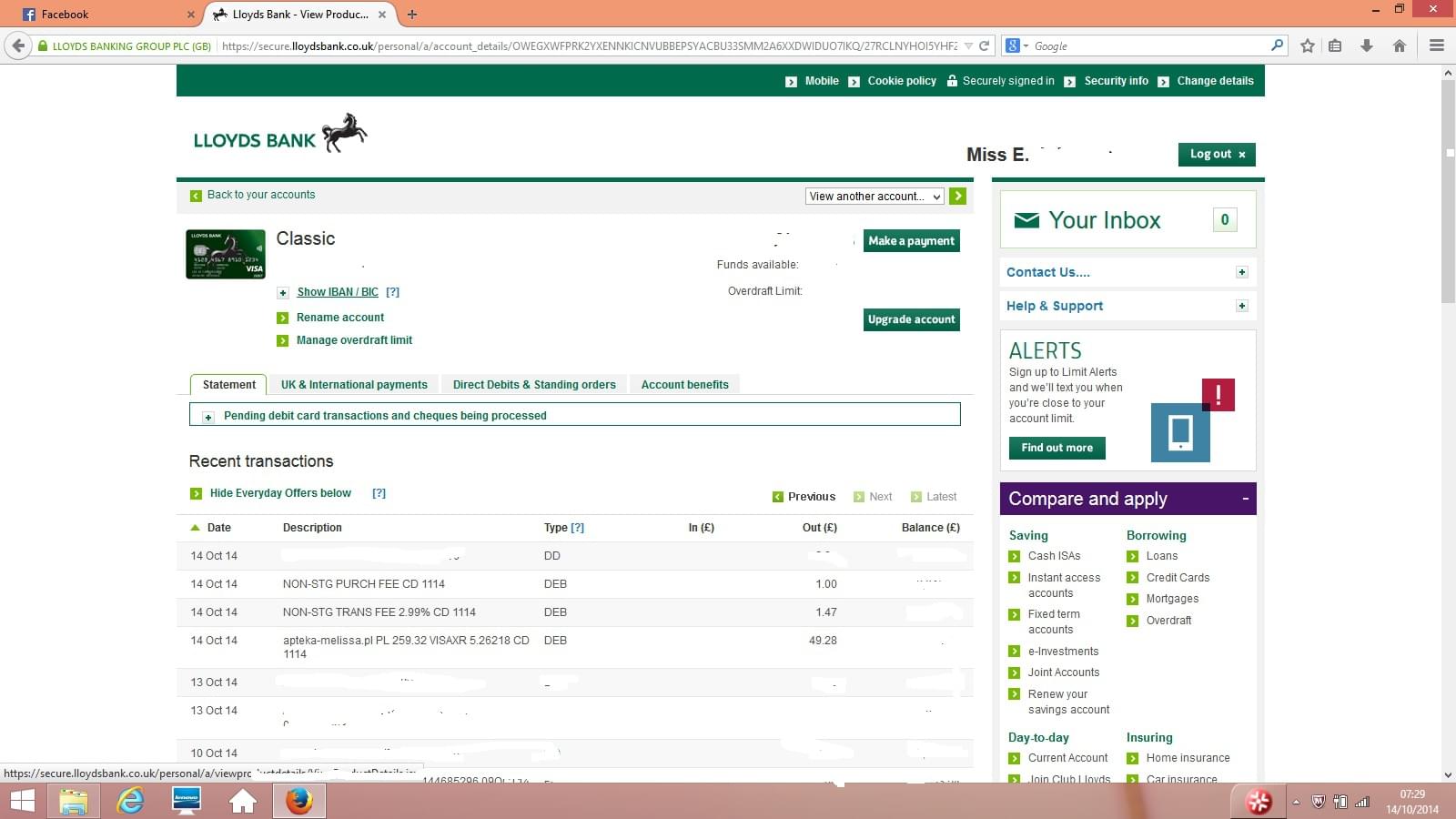Click Firefox icon in the taskbar

coord(299,801)
